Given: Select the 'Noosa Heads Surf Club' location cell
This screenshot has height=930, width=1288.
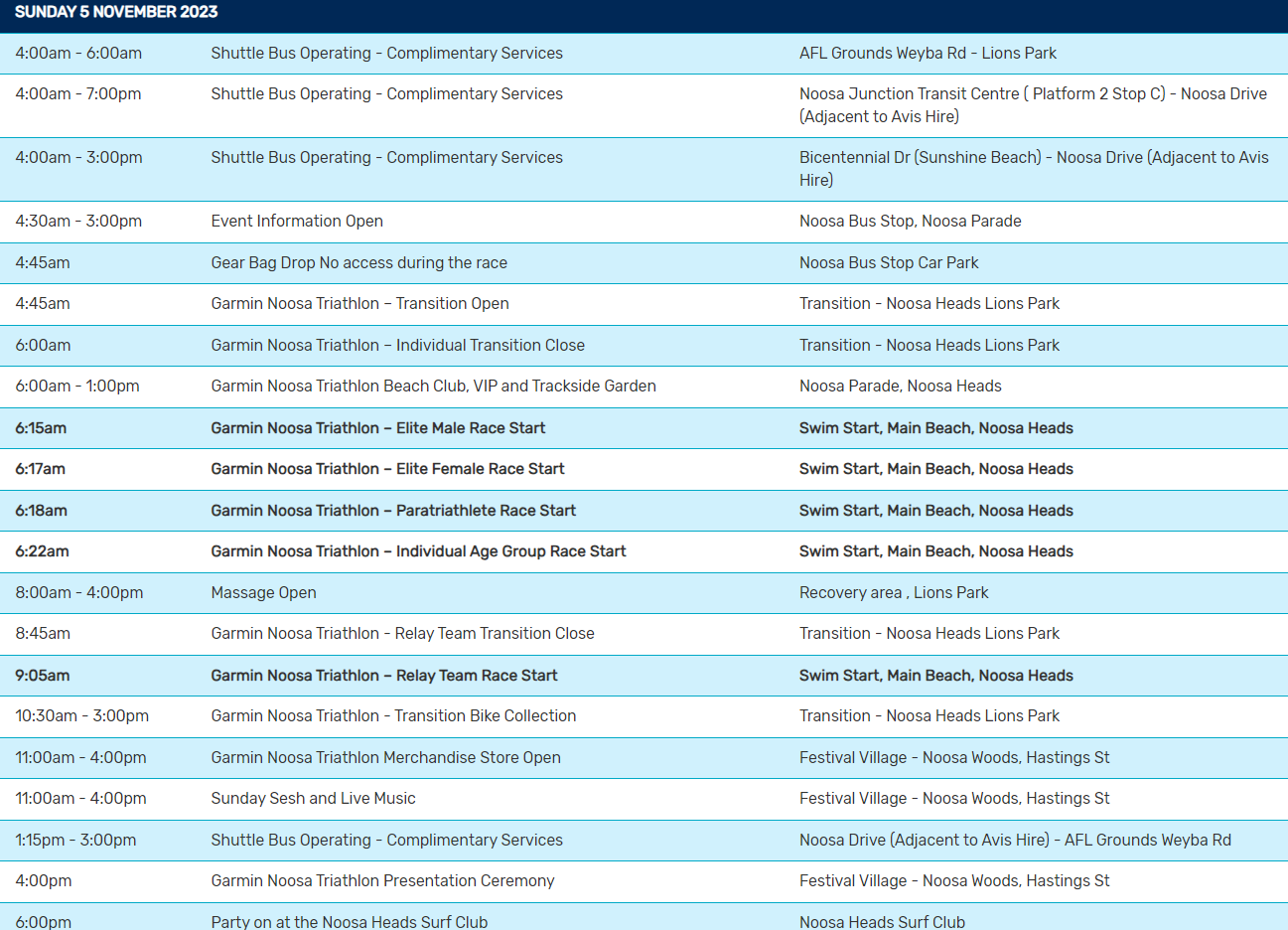Looking at the screenshot, I should coord(882,922).
